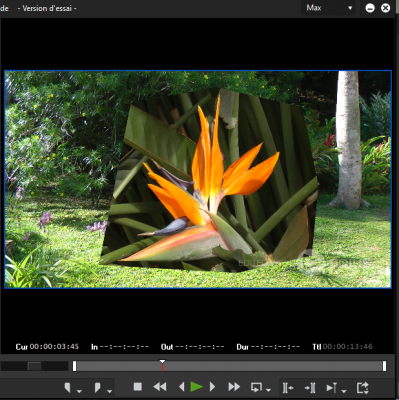This screenshot has width=399, height=400.
Task: Click the Out timecode field
Action: (x=200, y=347)
